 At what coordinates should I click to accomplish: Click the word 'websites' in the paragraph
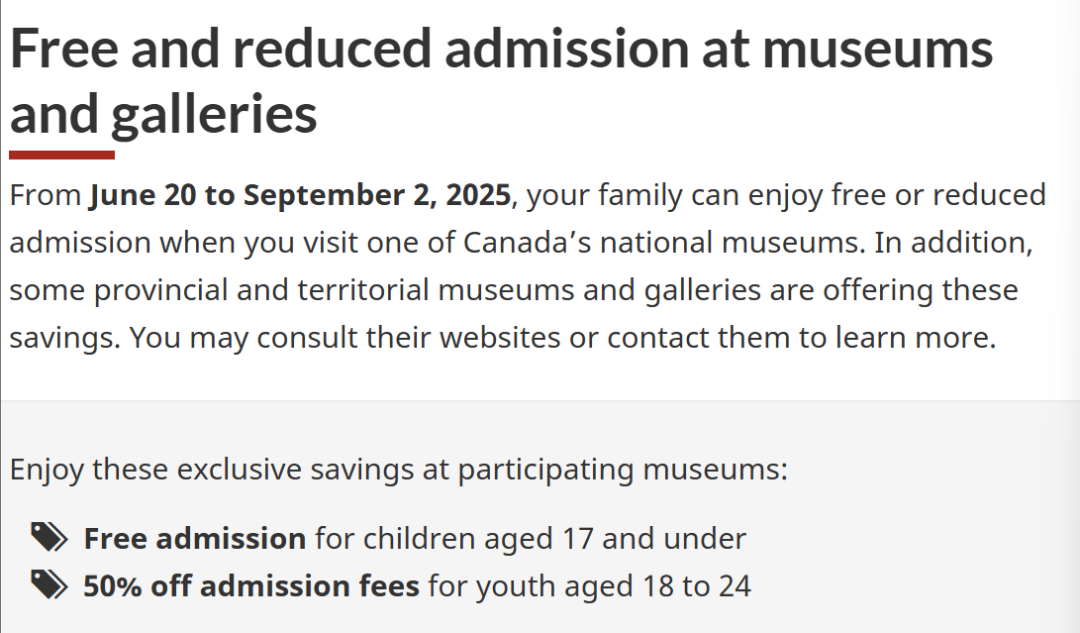500,338
